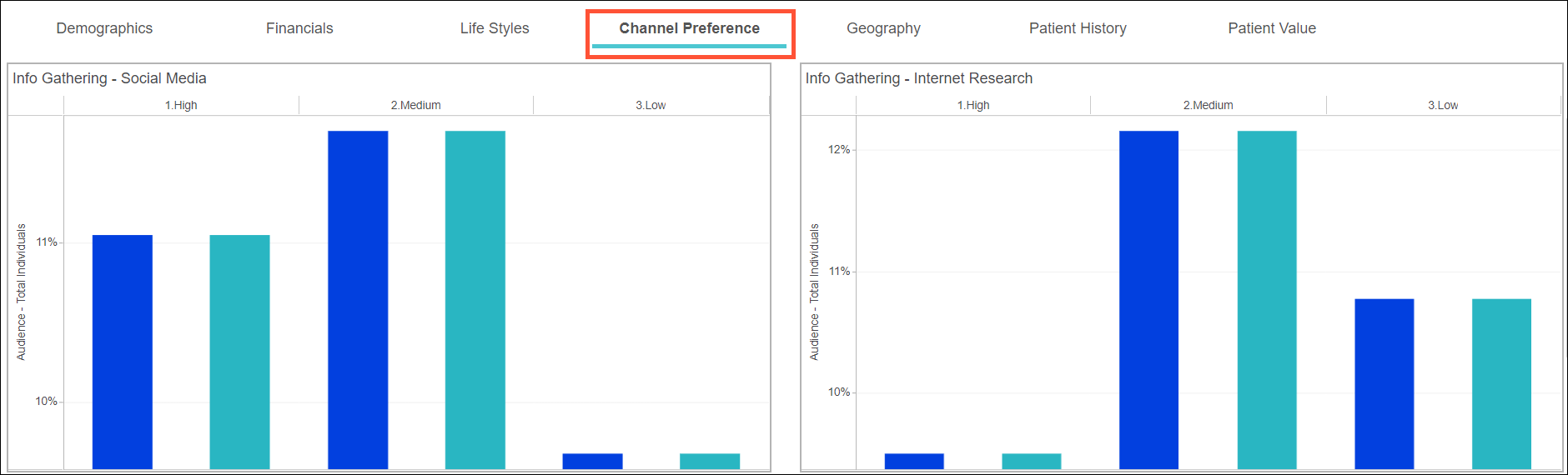Switch to the Financials tab

299,28
